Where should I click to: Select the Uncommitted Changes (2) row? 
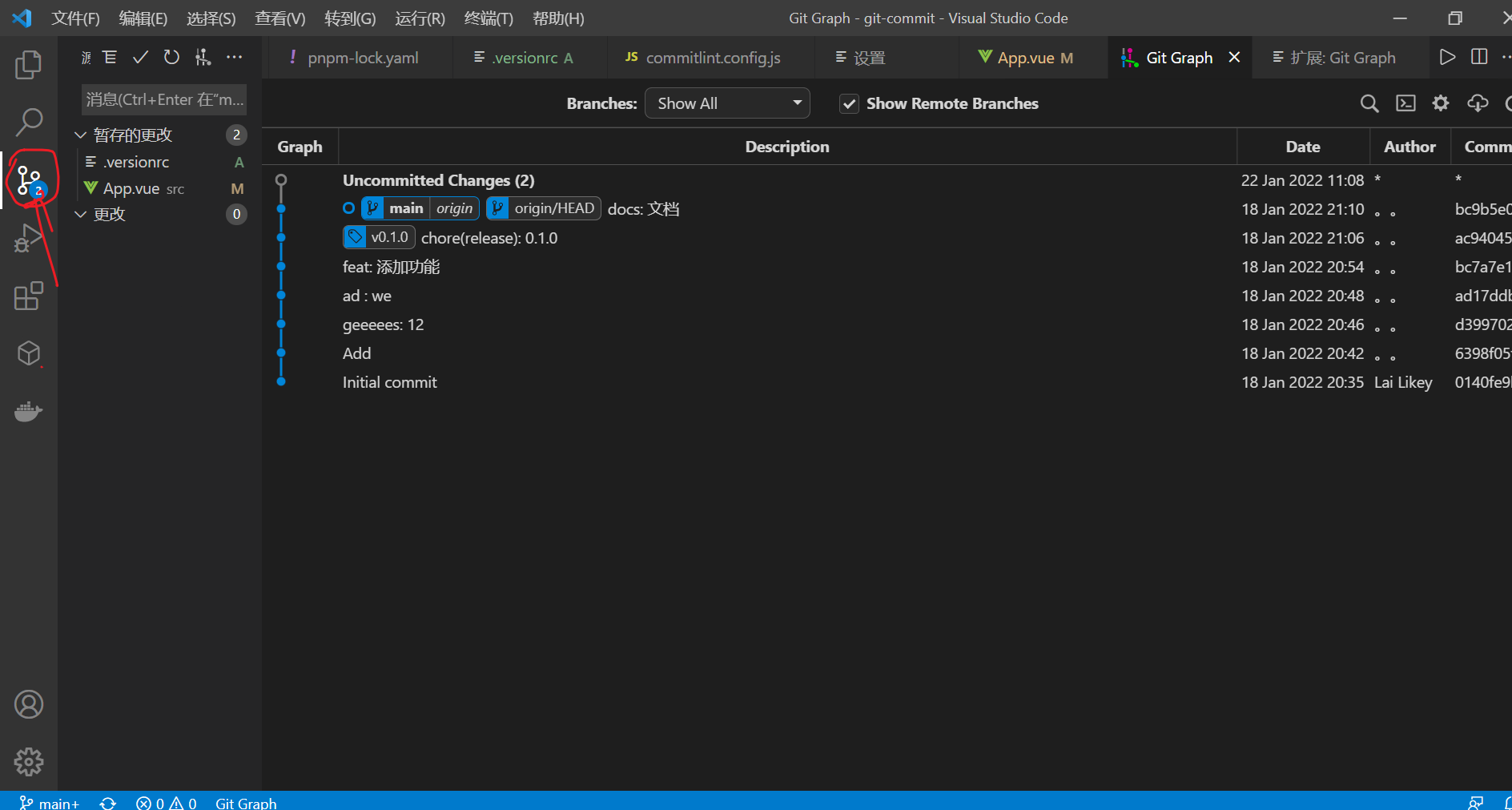pos(887,180)
